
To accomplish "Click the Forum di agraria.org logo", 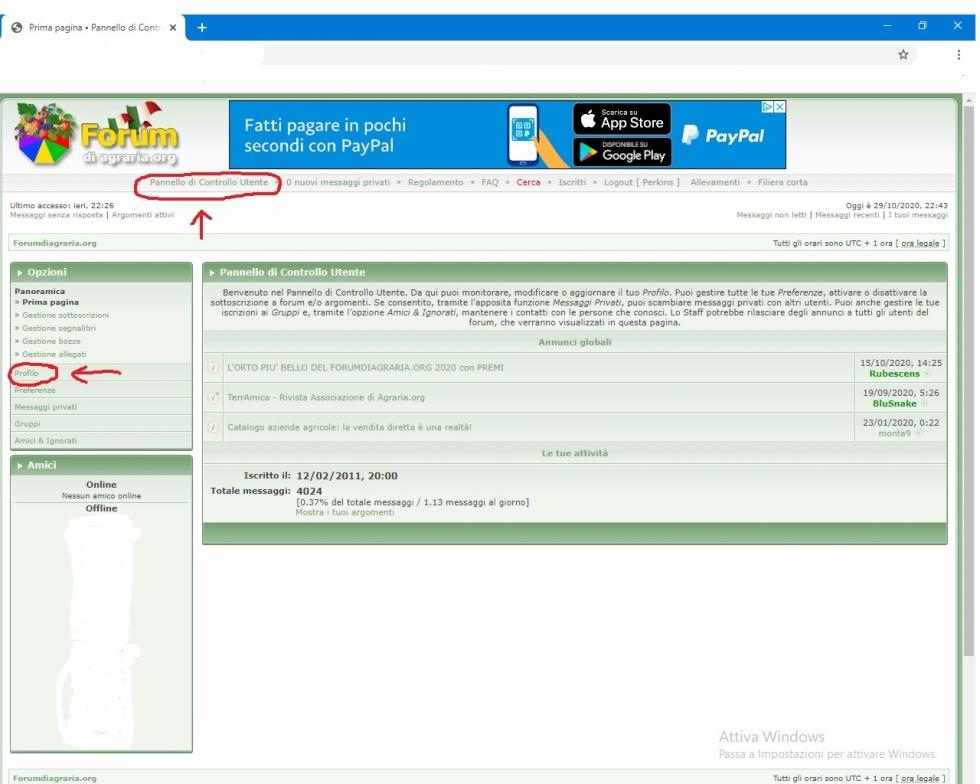I will [97, 136].
